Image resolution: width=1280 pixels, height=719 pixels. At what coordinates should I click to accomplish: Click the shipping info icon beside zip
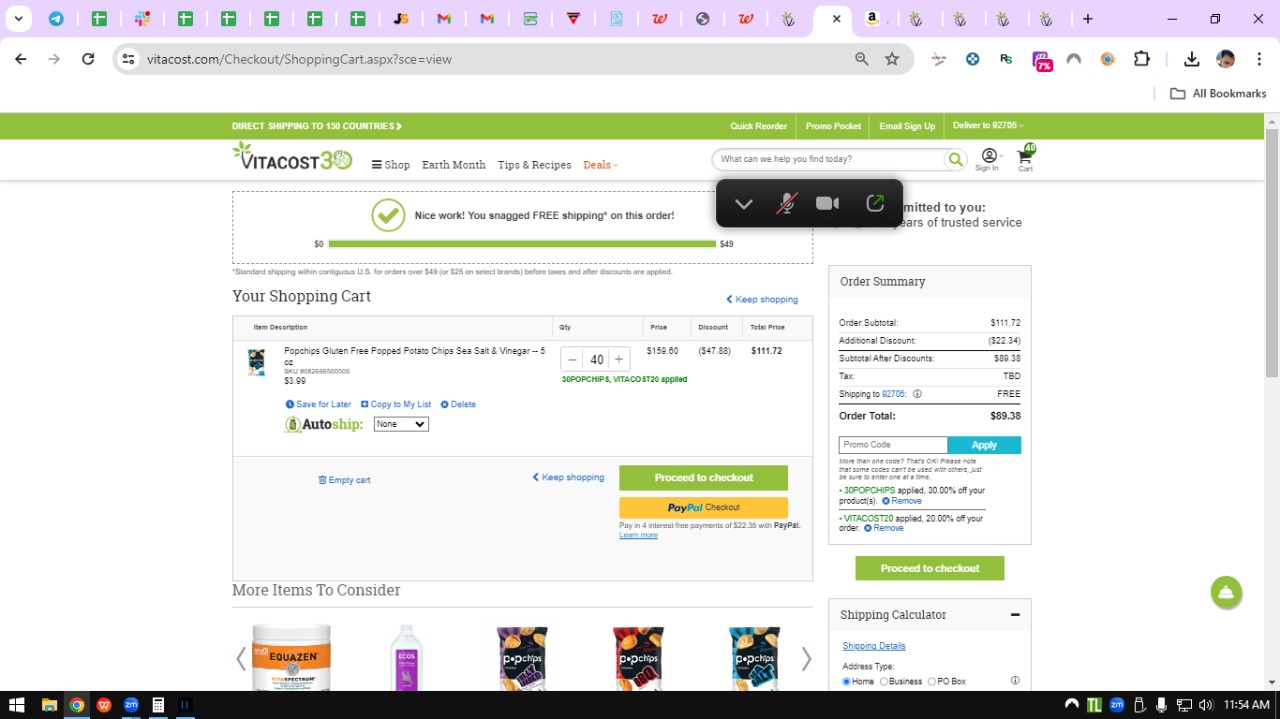tap(917, 394)
